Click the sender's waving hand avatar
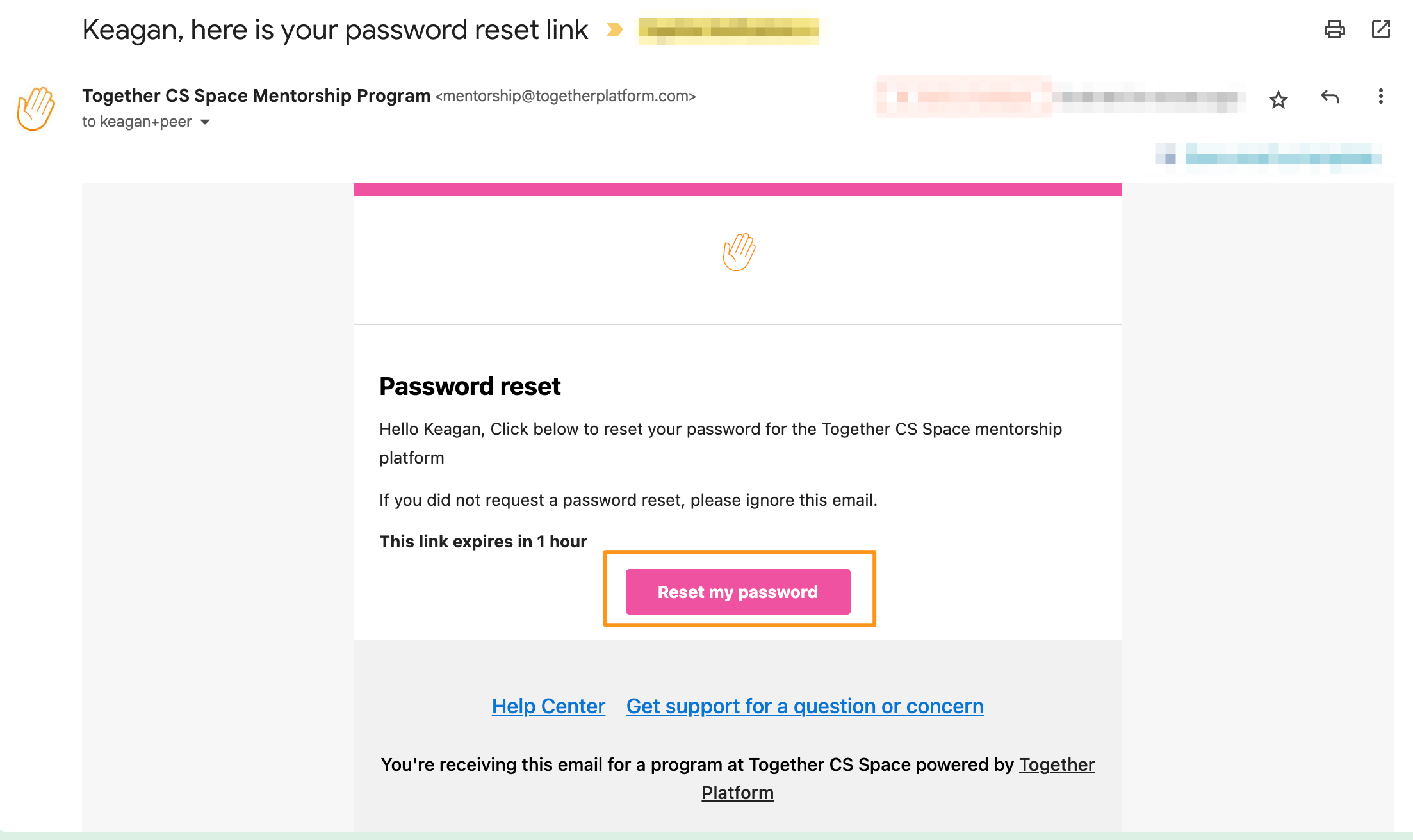 click(36, 108)
